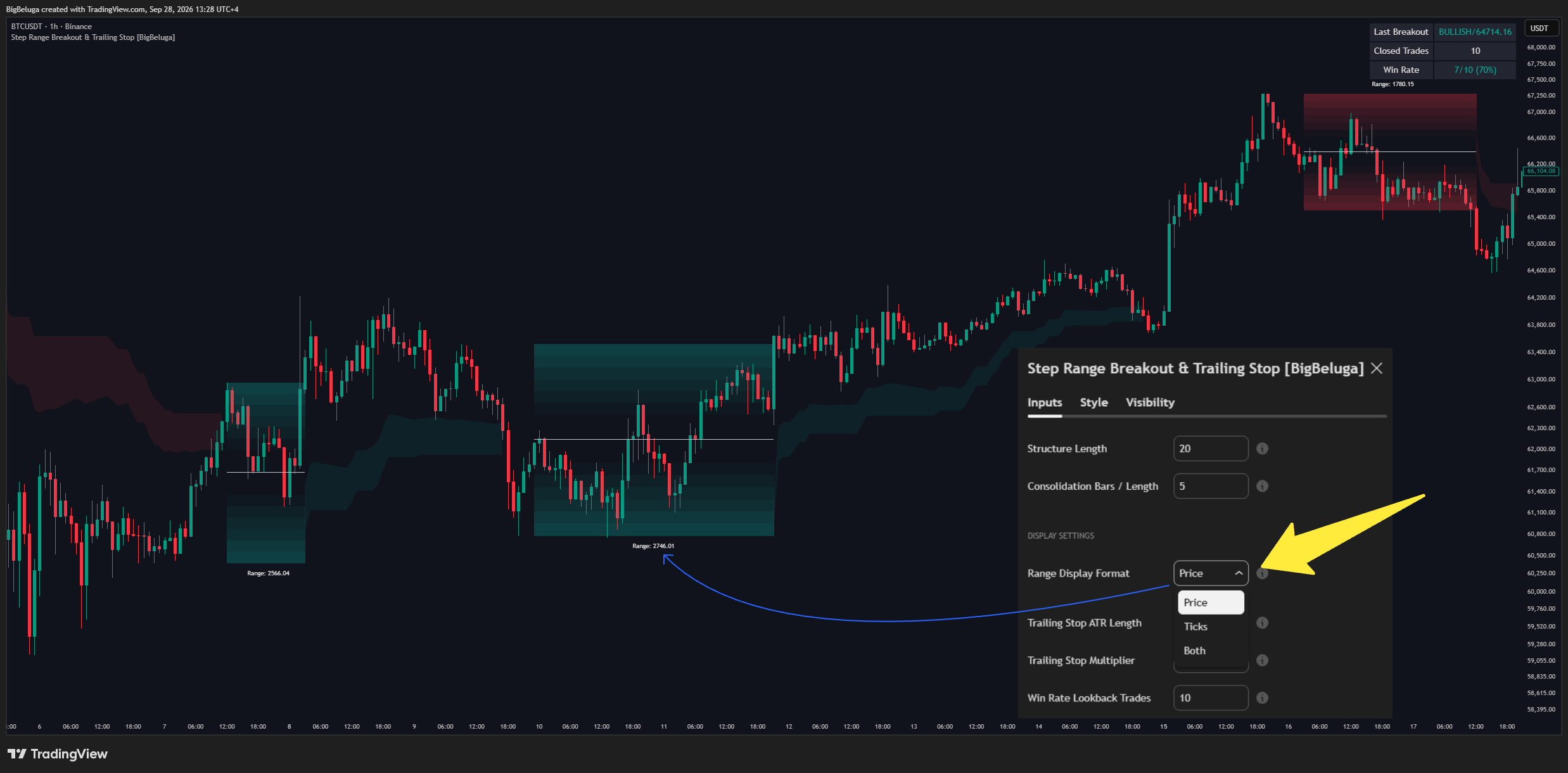
Task: Open info tooltip for Structure Length
Action: tap(1262, 449)
